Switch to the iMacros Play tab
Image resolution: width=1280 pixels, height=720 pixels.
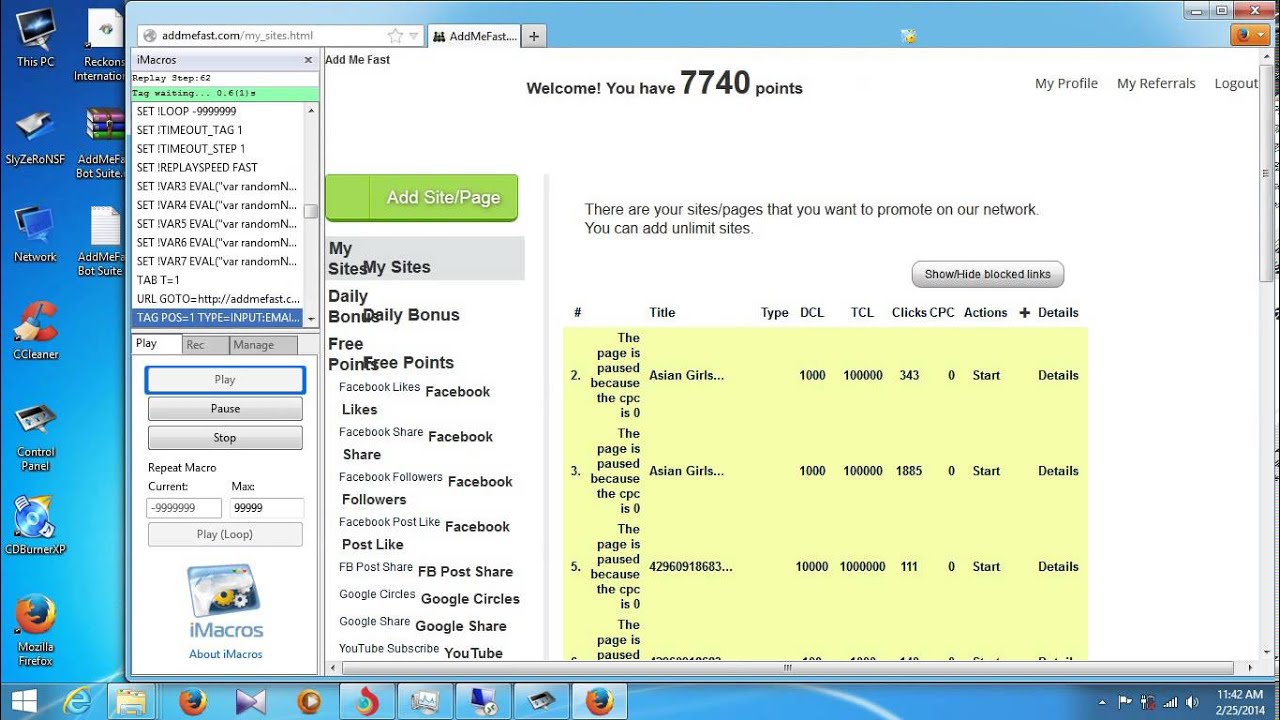tap(157, 344)
